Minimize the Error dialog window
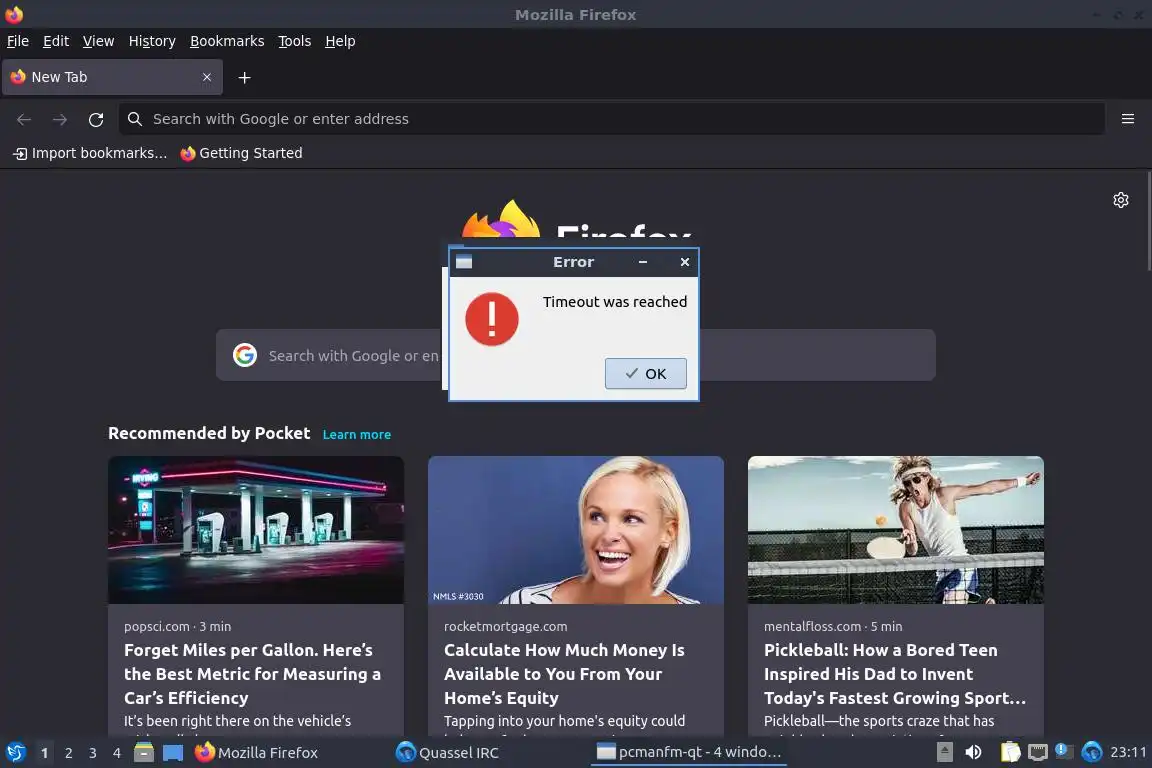 coord(643,262)
